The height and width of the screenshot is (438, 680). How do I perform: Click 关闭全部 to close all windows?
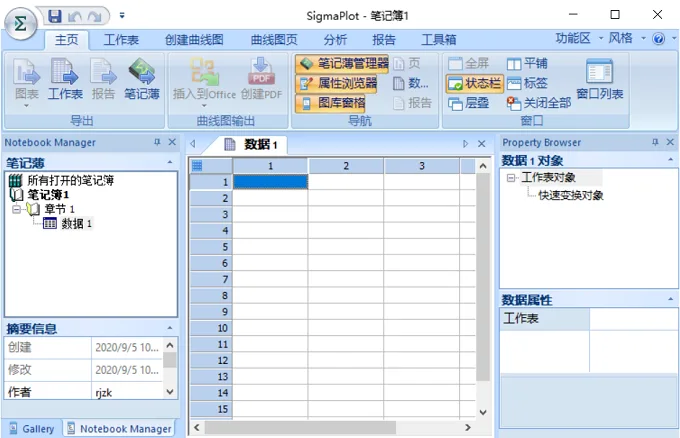(x=539, y=103)
